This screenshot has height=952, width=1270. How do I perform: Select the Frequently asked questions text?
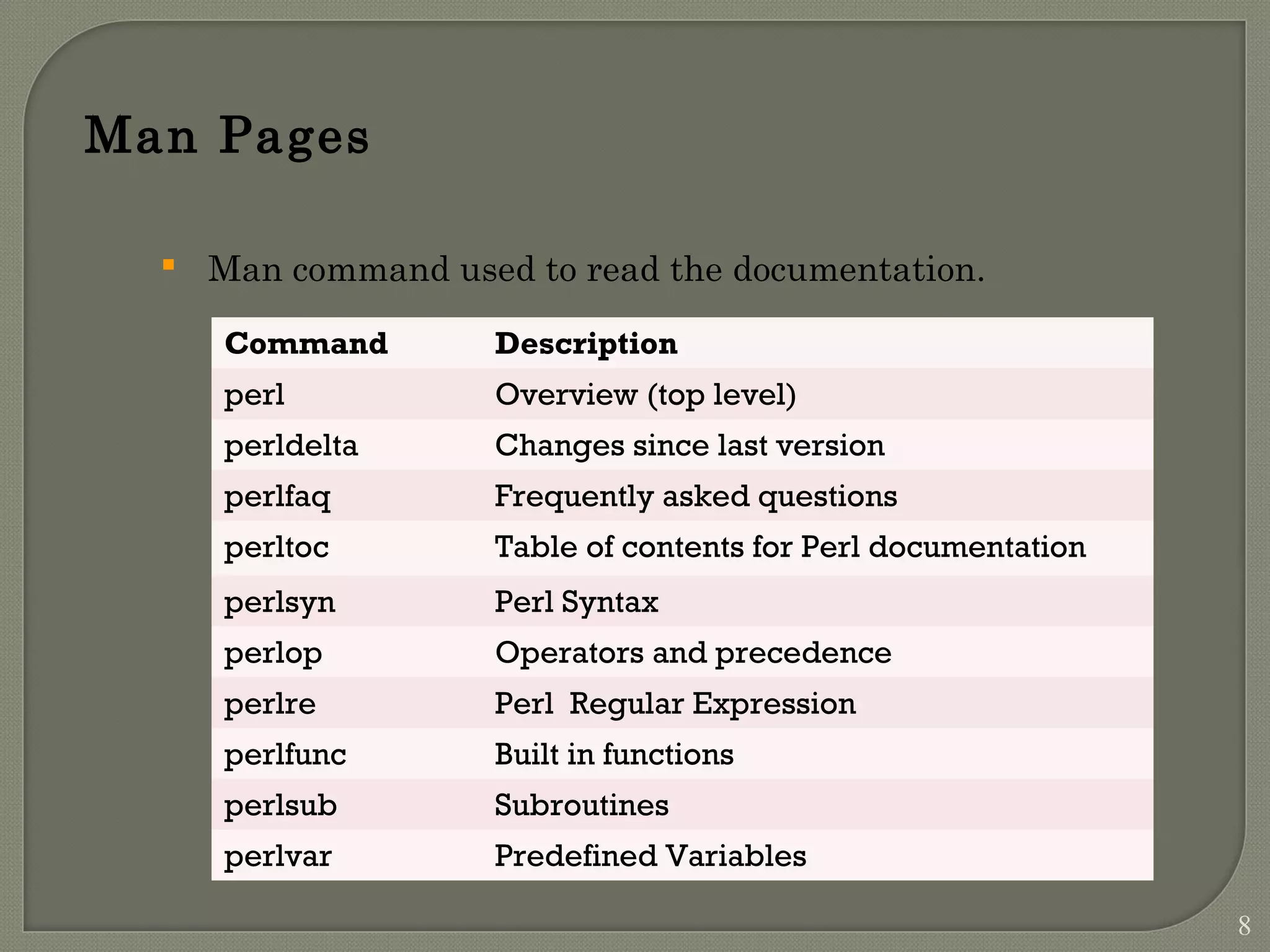tap(695, 496)
